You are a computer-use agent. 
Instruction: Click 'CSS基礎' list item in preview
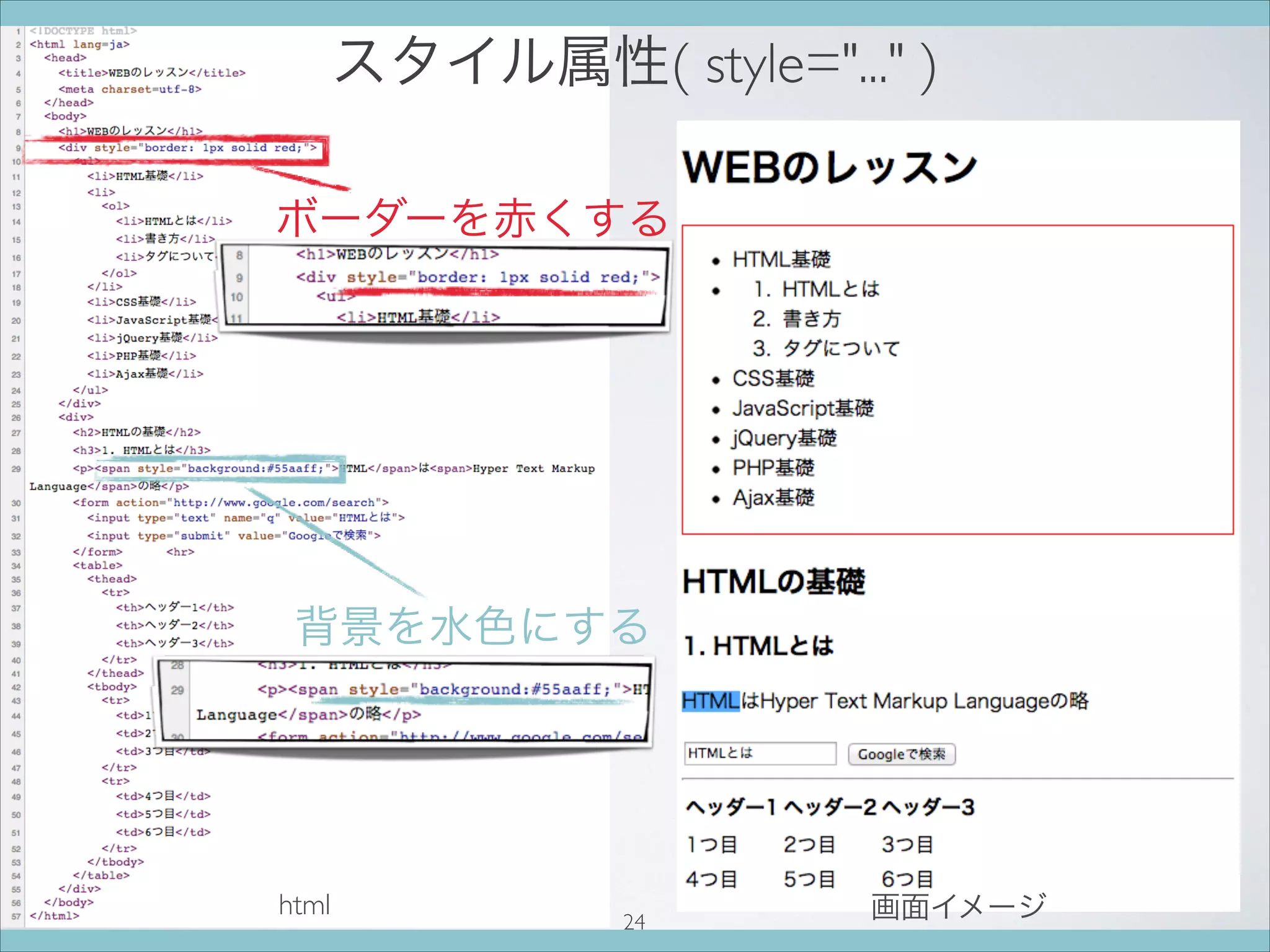pos(773,378)
